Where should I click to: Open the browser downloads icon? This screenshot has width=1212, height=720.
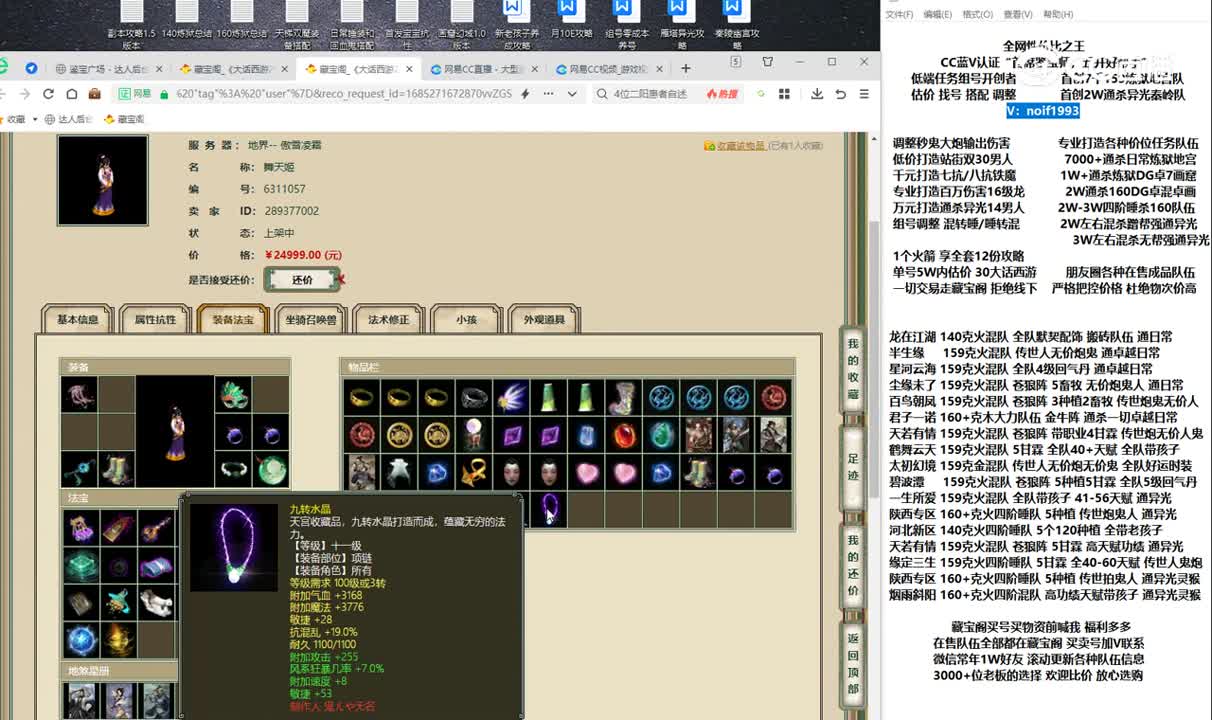817,94
